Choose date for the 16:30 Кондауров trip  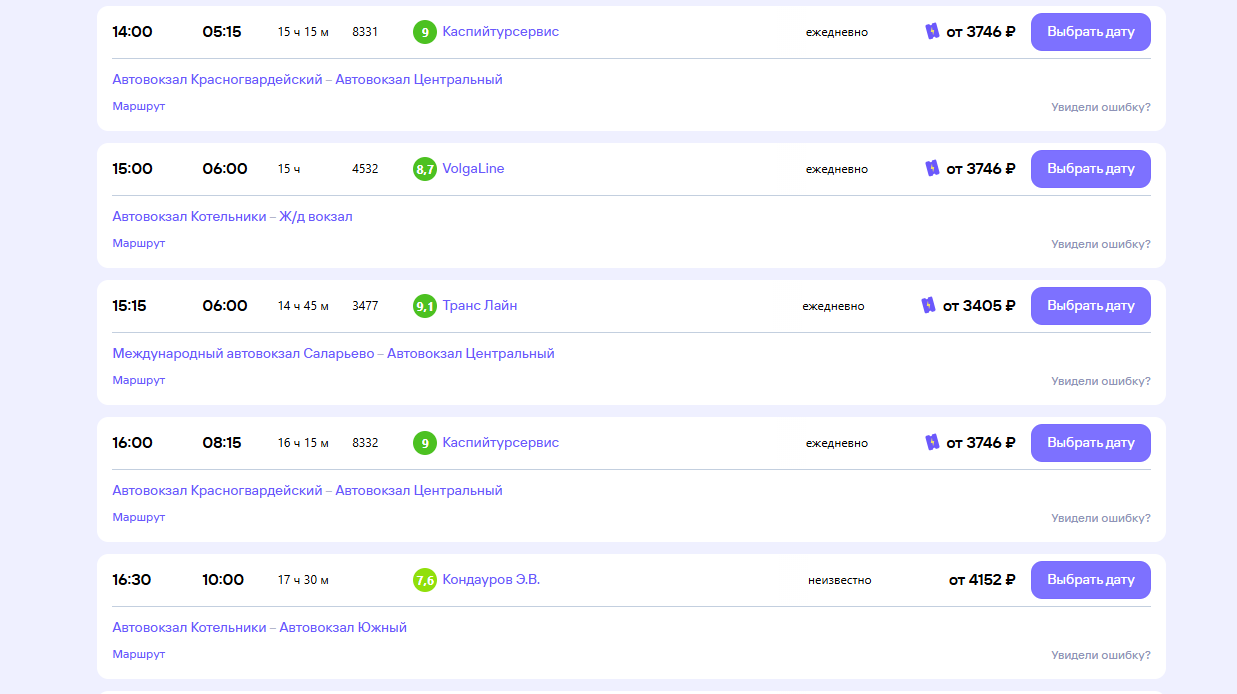coord(1091,580)
